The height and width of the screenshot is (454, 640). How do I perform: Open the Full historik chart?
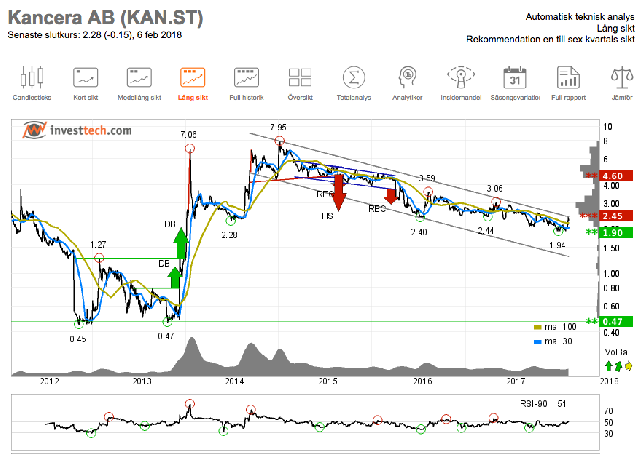click(246, 83)
